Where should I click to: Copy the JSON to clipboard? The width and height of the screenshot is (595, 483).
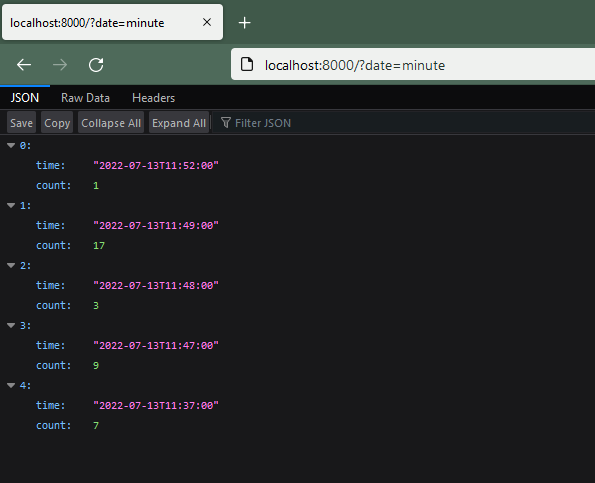coord(57,123)
